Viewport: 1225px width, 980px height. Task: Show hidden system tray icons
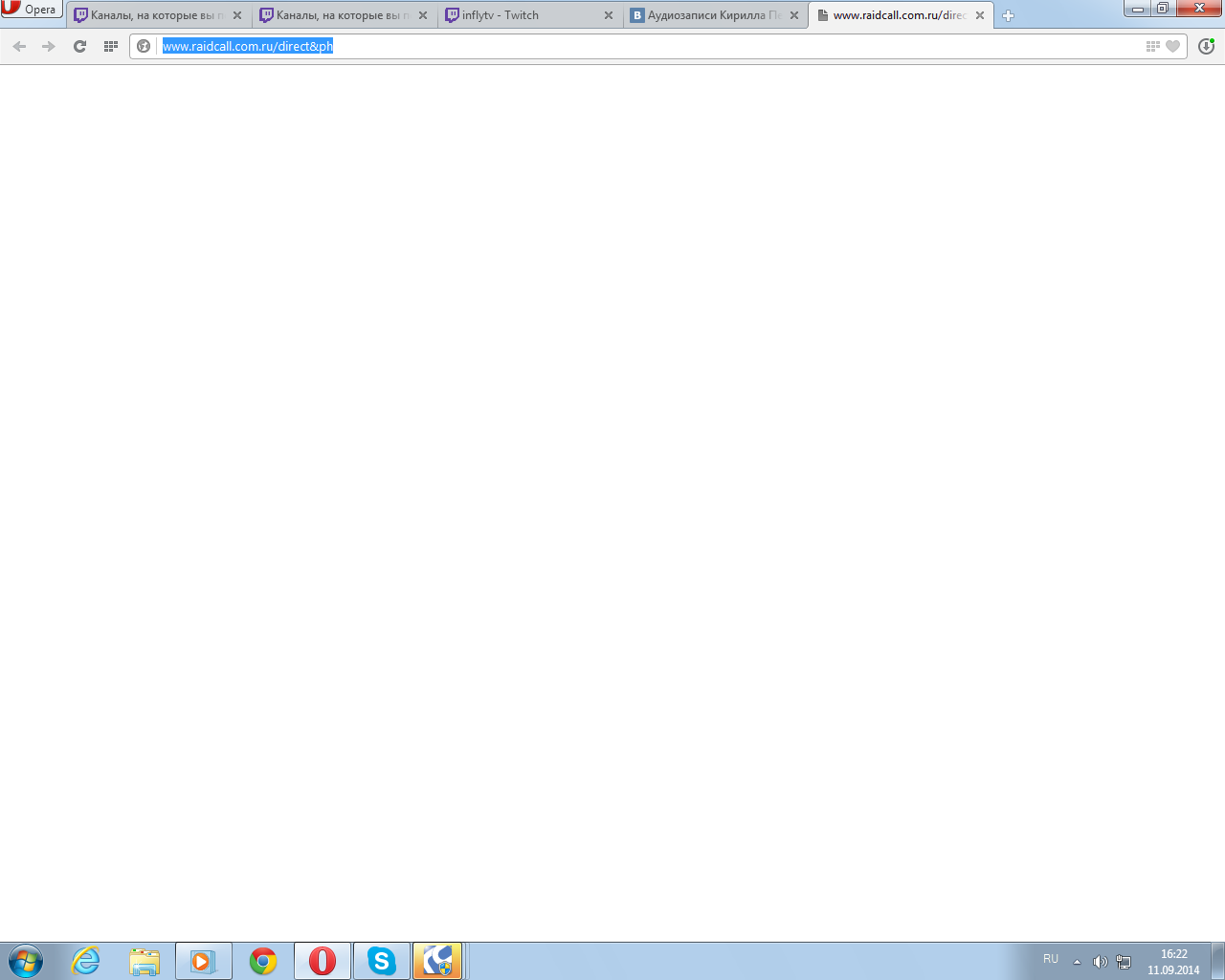(1077, 962)
